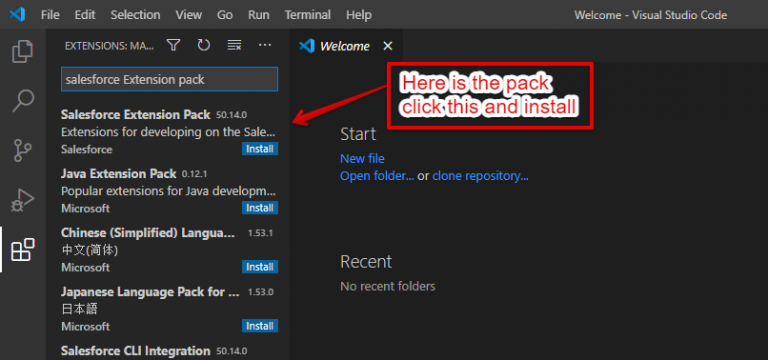Image resolution: width=768 pixels, height=360 pixels.
Task: Open Salesforce Extension Pack details
Action: 168,132
